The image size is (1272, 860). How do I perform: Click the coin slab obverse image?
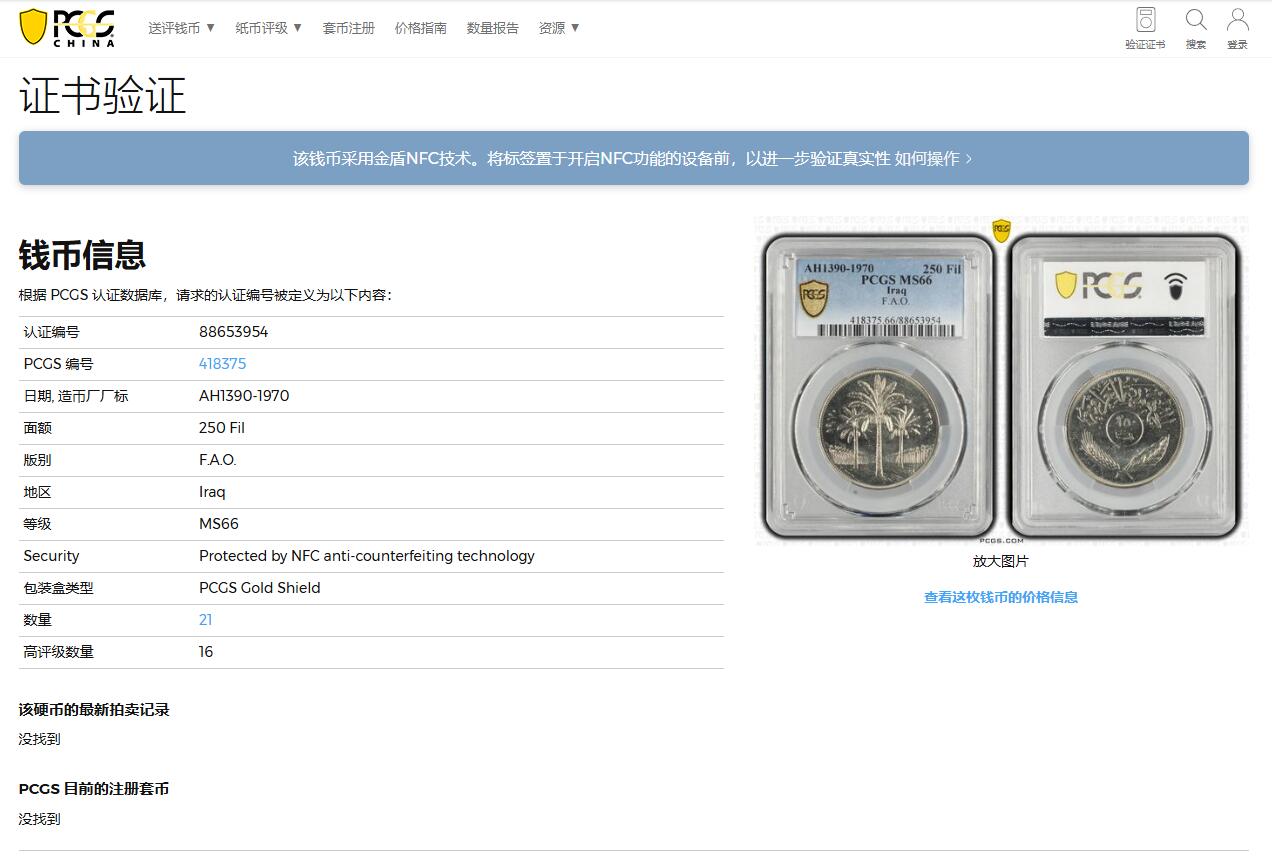click(x=879, y=386)
